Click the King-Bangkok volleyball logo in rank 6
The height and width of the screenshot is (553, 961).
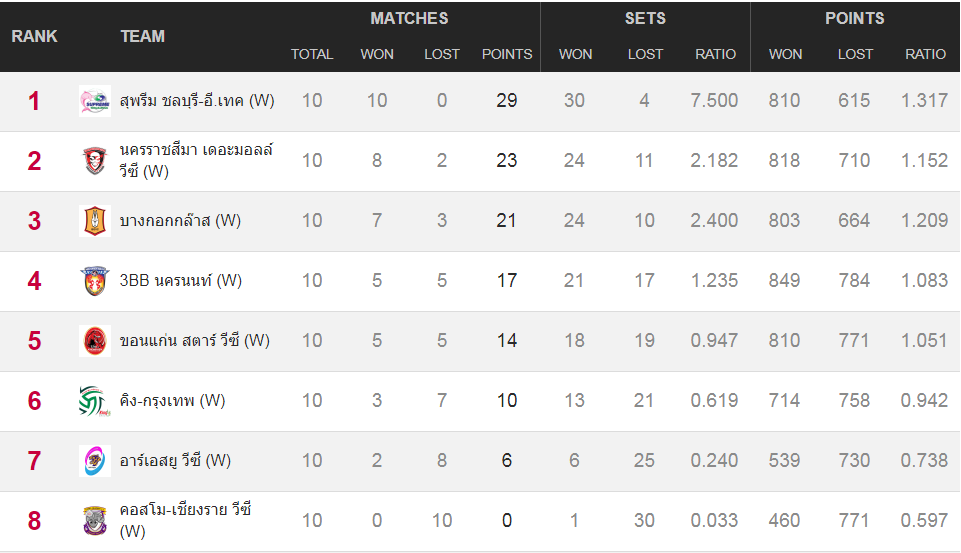click(94, 401)
